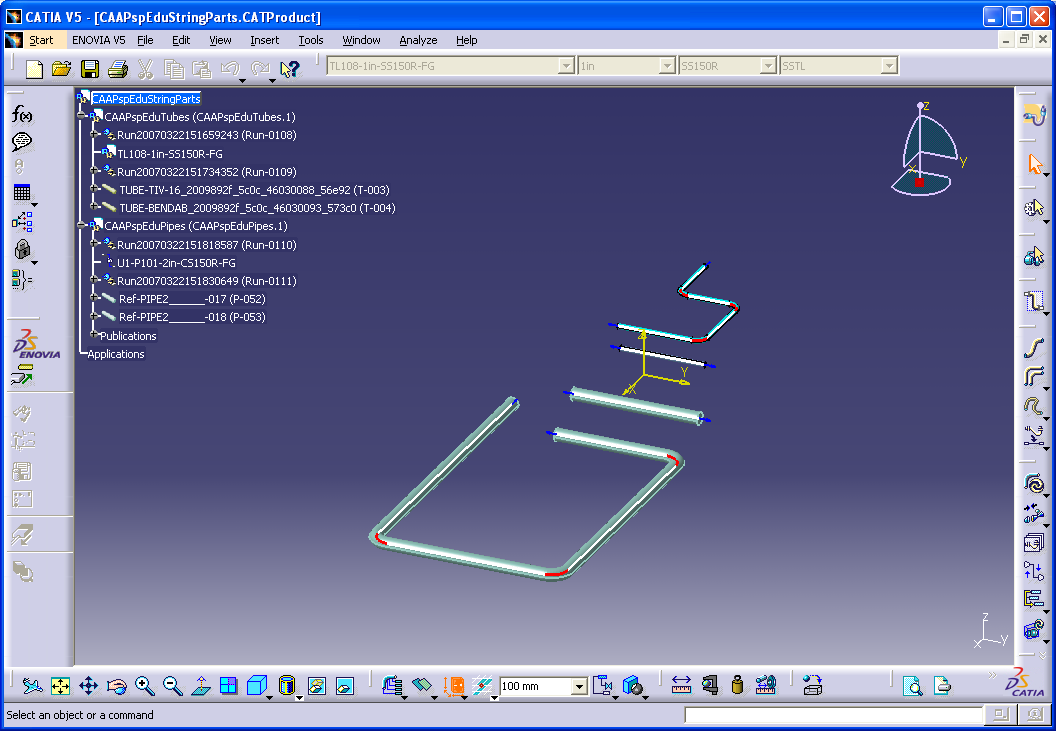
Task: Click the Print icon in toolbar
Action: [x=117, y=69]
